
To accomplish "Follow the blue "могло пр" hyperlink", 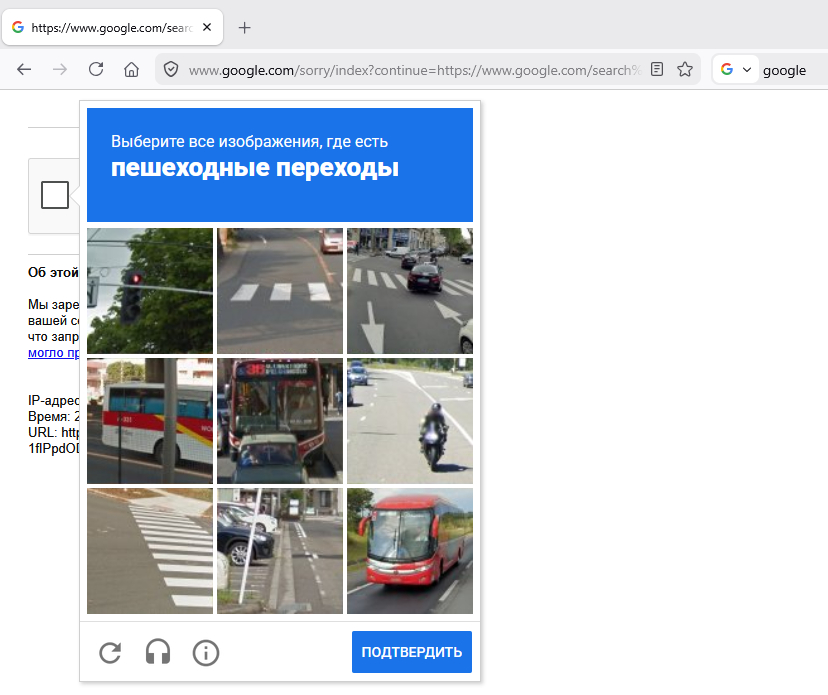I will [x=53, y=352].
